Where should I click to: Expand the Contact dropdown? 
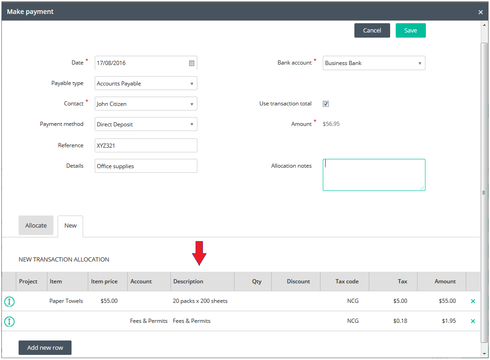point(146,104)
